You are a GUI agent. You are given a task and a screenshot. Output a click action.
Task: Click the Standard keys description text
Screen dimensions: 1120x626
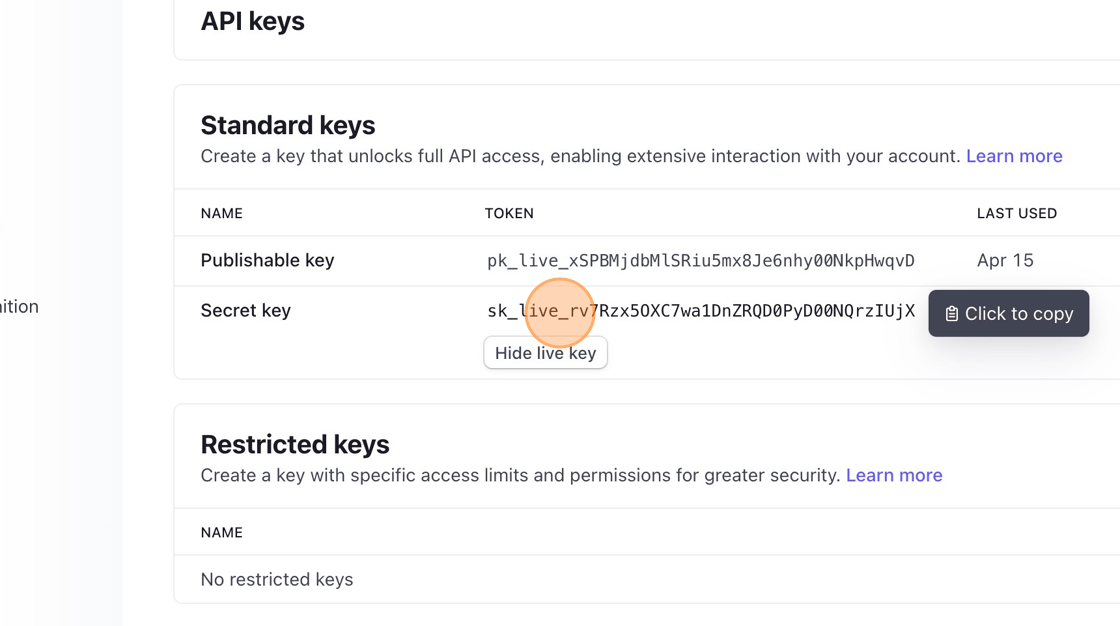coord(580,156)
